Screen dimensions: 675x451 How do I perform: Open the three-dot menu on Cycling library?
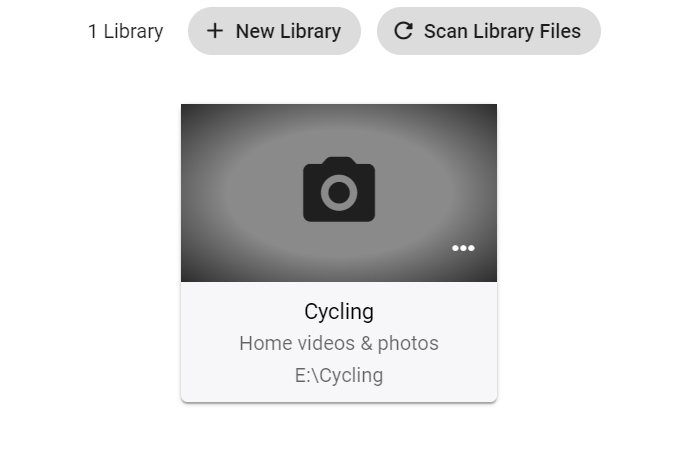pyautogui.click(x=463, y=248)
